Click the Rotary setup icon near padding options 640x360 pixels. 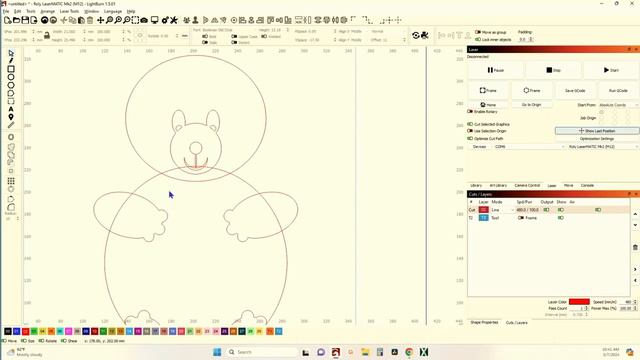coord(416,36)
